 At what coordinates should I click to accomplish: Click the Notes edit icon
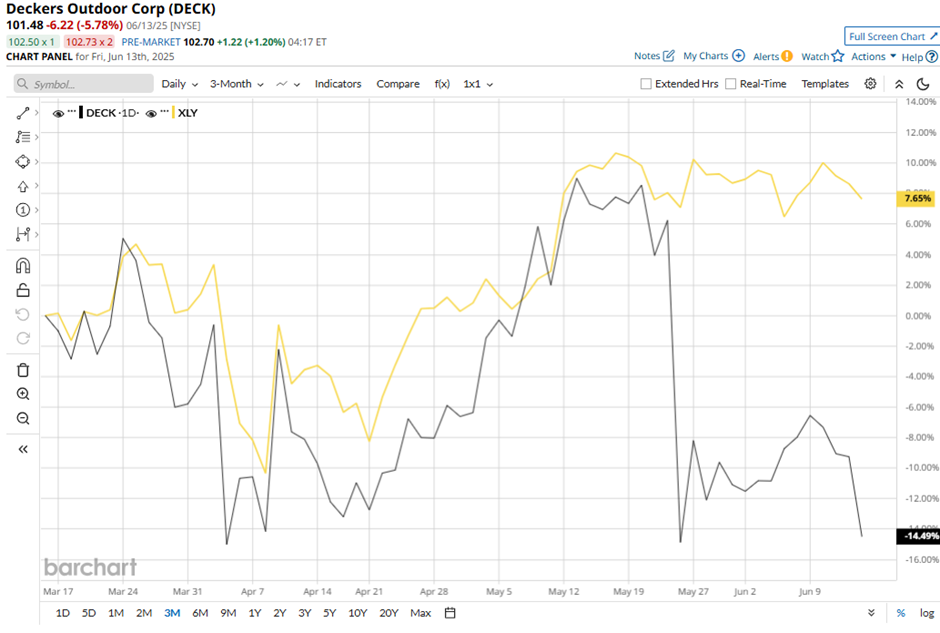click(x=669, y=56)
